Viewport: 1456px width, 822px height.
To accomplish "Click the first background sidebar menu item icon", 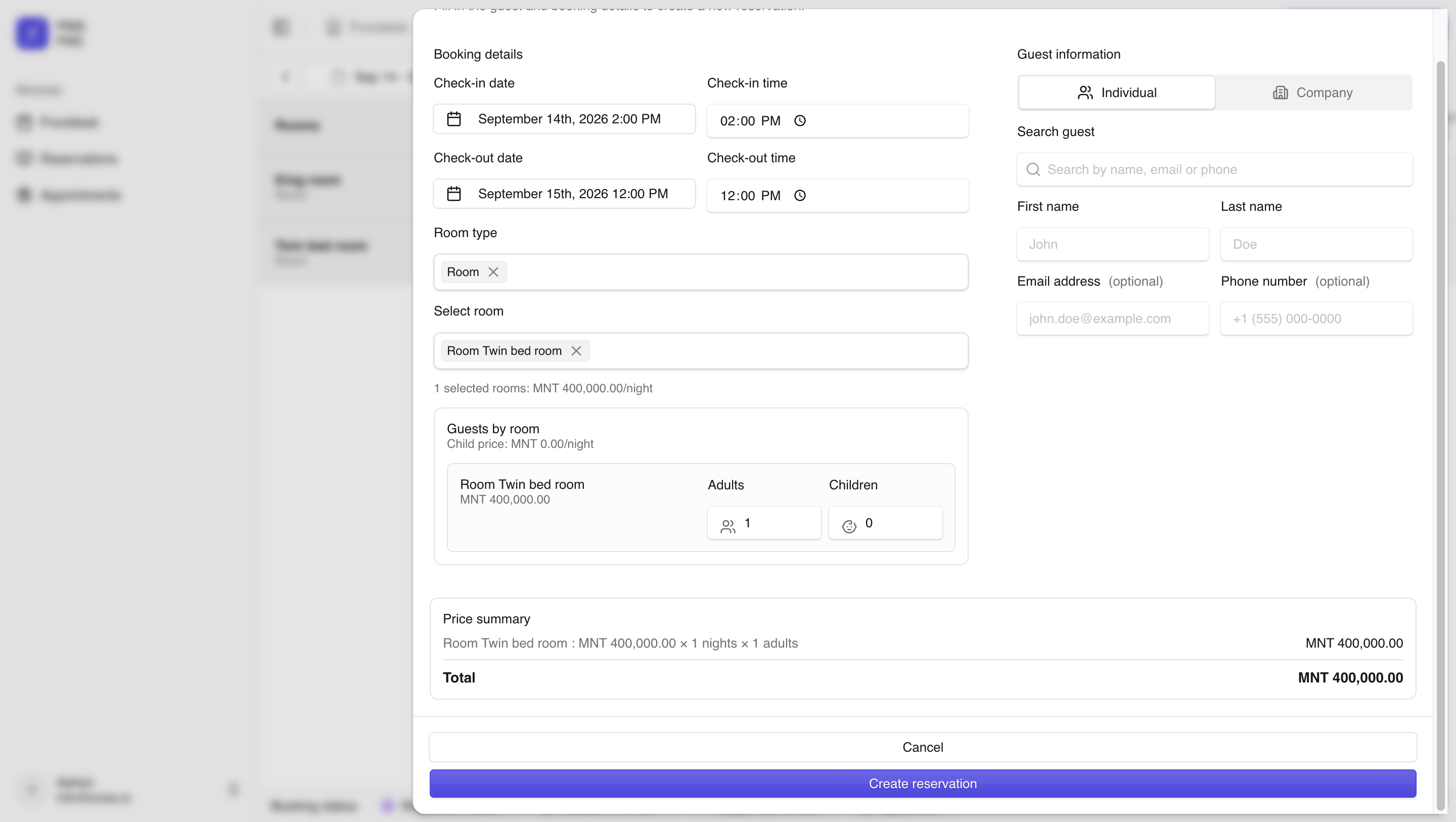I will click(x=24, y=122).
